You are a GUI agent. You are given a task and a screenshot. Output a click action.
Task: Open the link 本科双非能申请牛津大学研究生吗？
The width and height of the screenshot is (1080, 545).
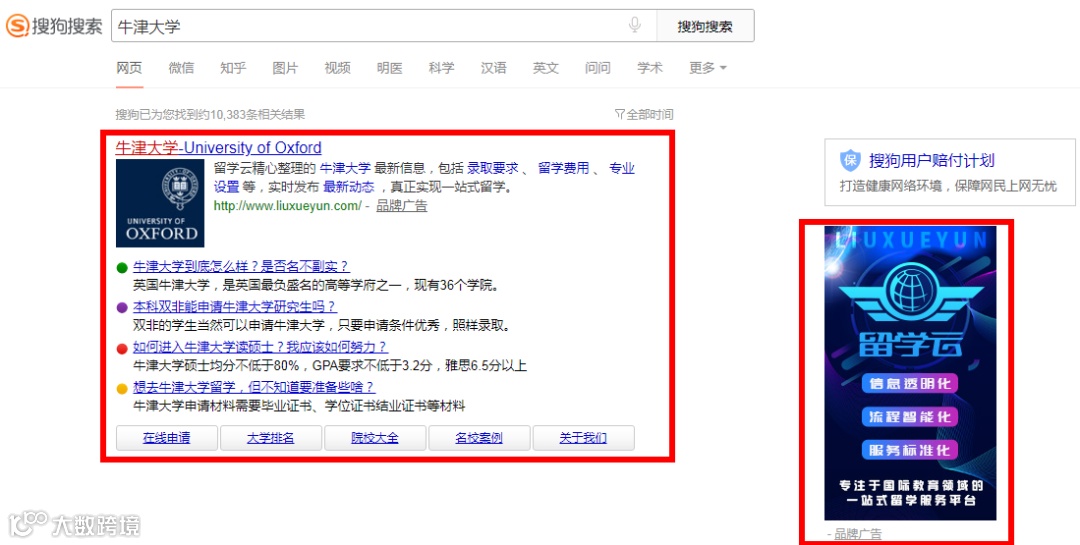tap(235, 307)
